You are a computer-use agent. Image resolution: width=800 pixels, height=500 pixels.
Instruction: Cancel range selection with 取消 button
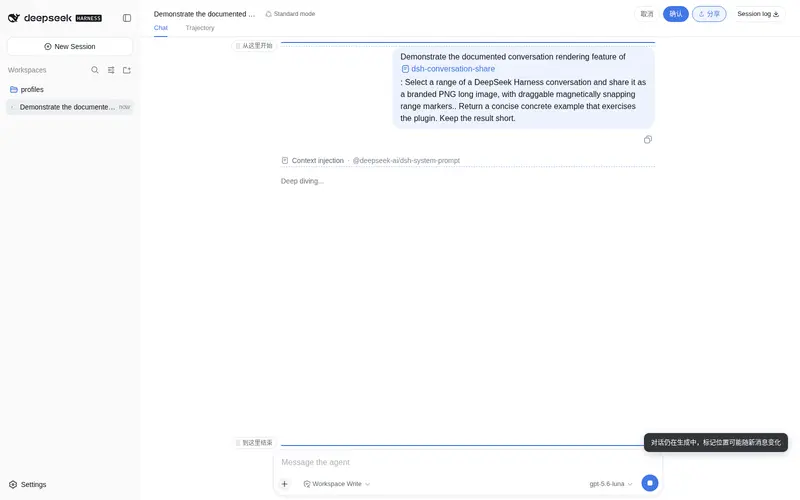646,14
